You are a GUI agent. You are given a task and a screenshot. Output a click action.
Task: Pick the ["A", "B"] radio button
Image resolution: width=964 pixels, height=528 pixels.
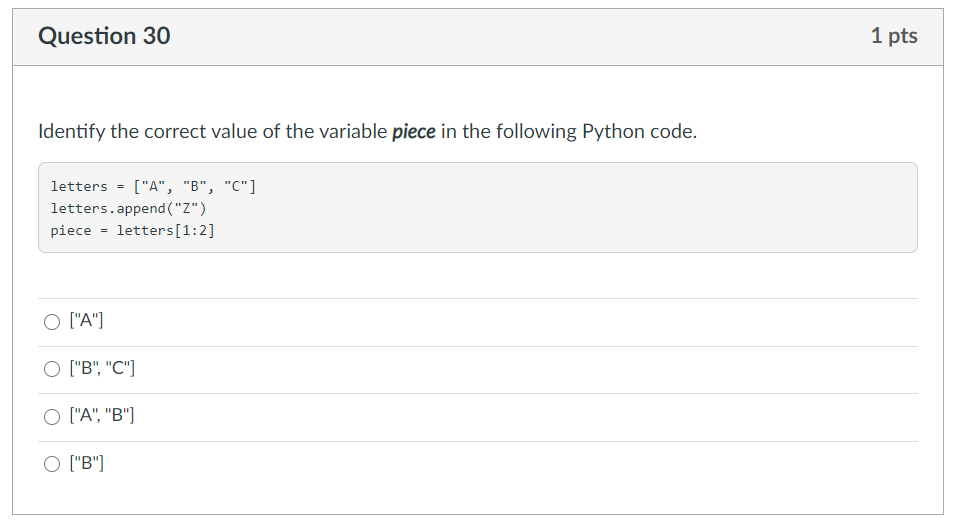click(x=52, y=416)
